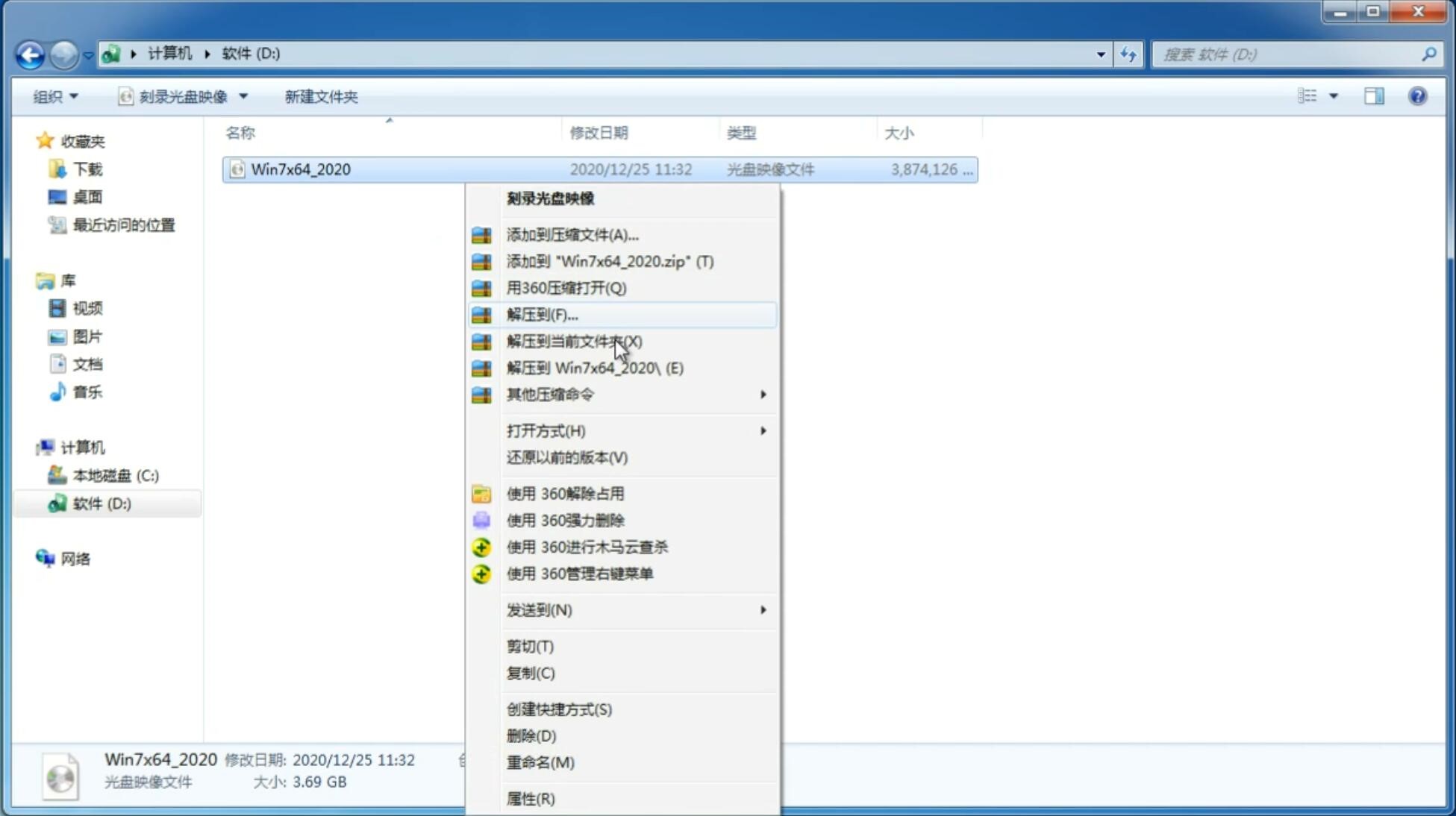Click 软件 D drive tree item

coord(100,503)
